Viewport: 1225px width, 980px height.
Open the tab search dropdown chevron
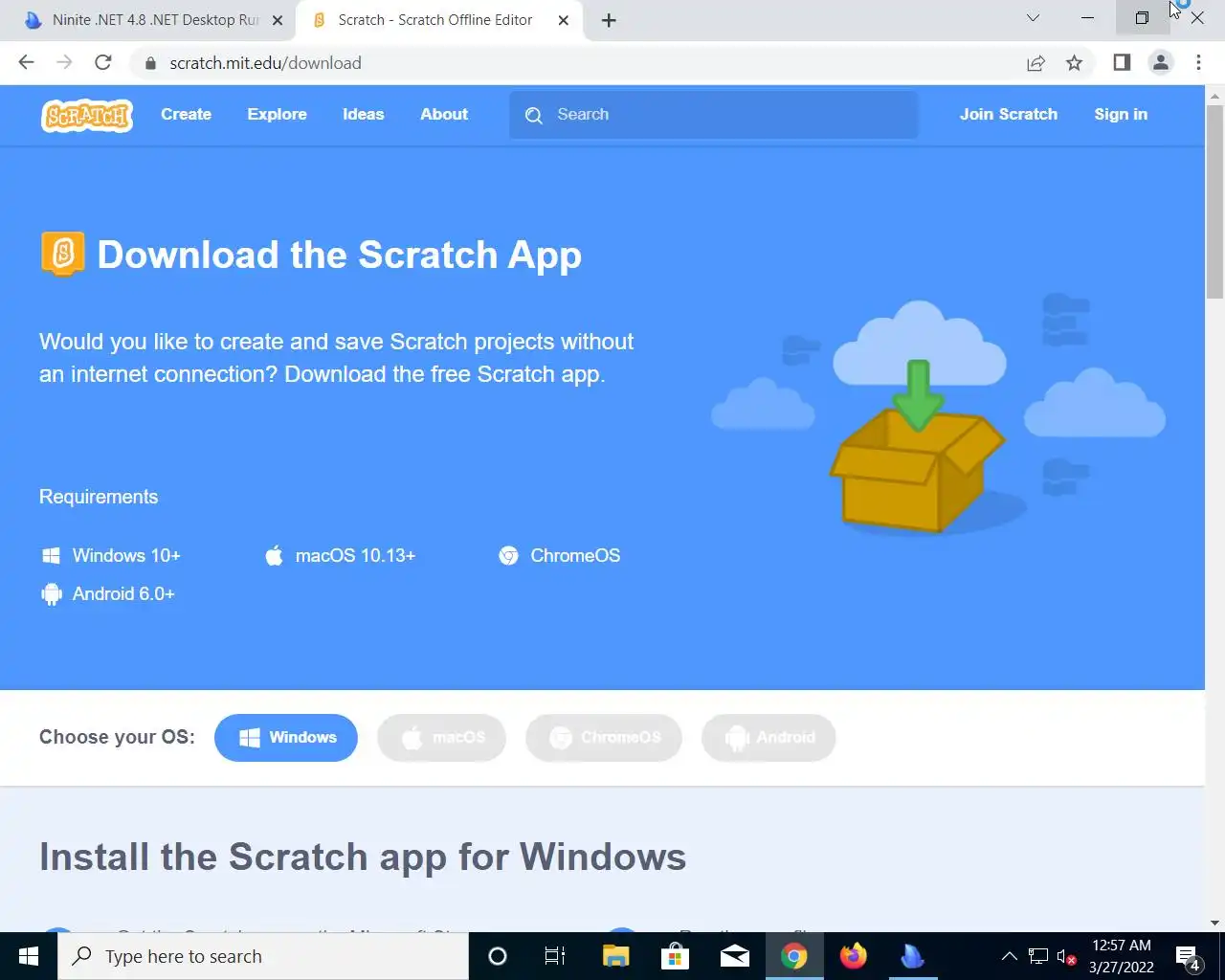[1033, 18]
